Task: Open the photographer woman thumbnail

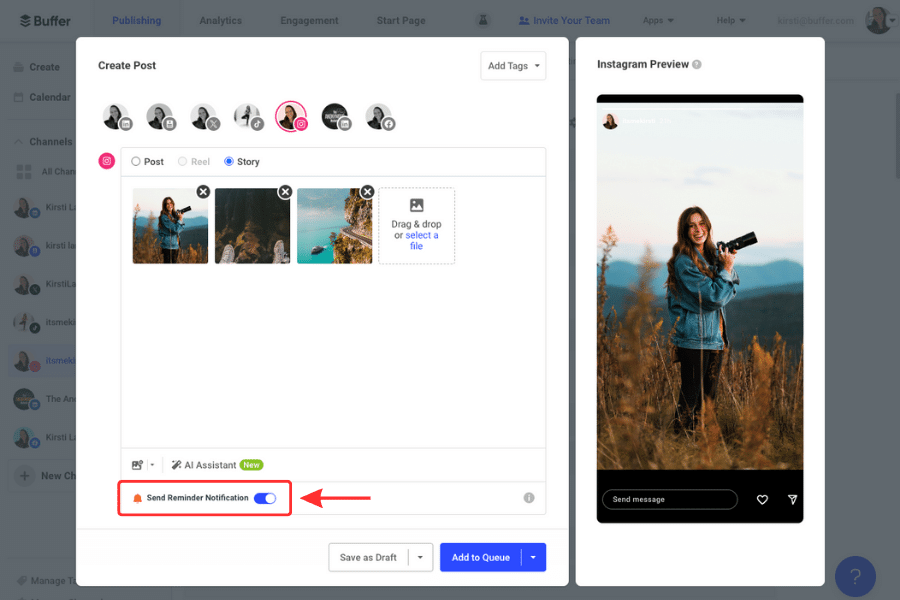Action: pyautogui.click(x=170, y=226)
